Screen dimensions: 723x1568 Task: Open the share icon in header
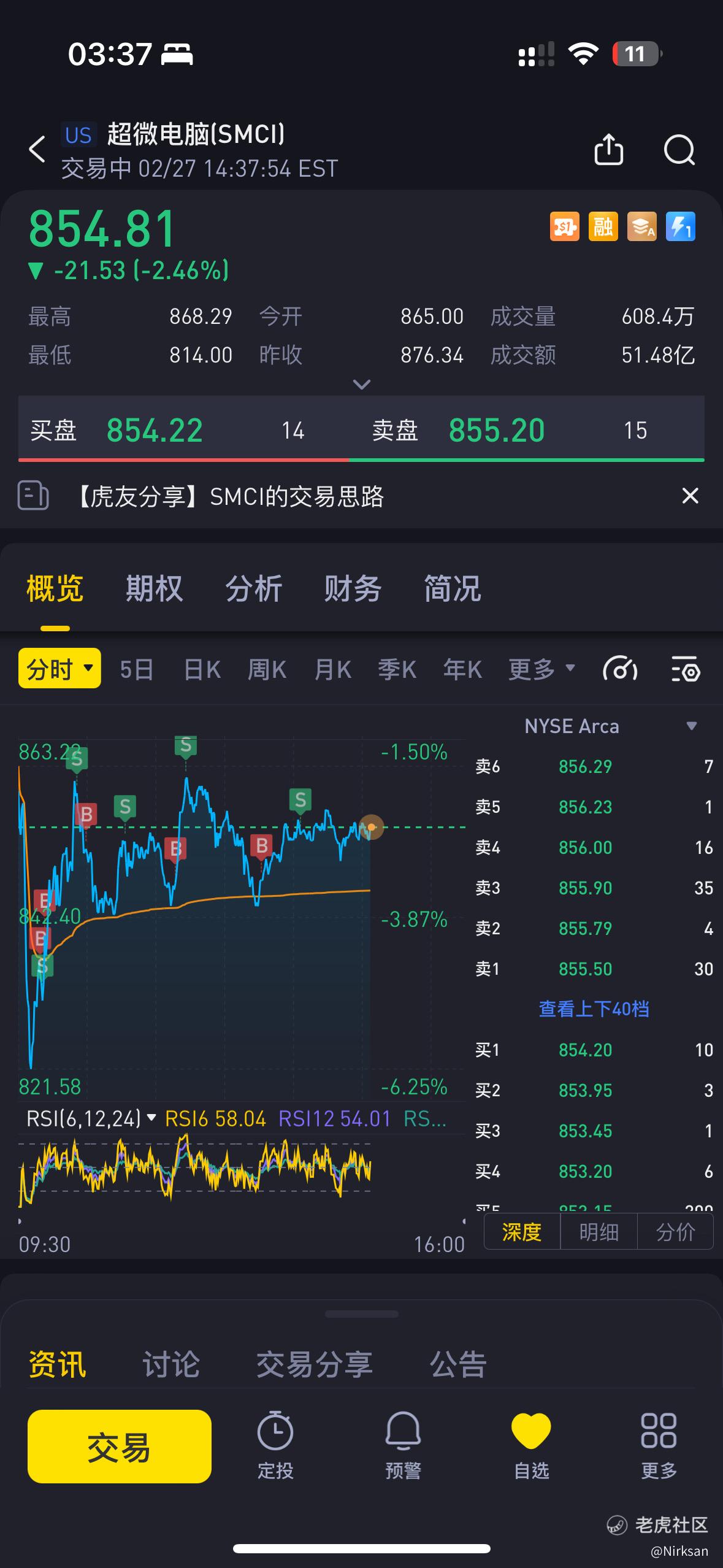[x=609, y=150]
